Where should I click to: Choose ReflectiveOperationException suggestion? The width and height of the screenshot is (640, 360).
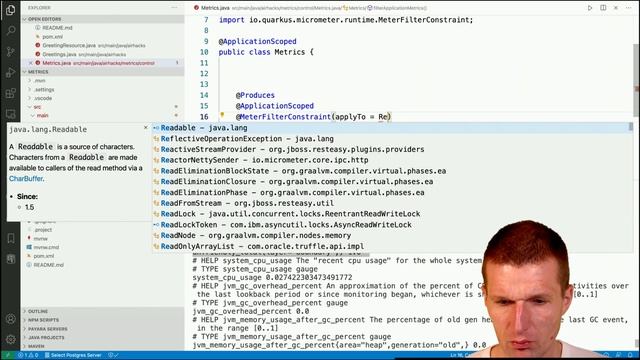click(x=392, y=139)
